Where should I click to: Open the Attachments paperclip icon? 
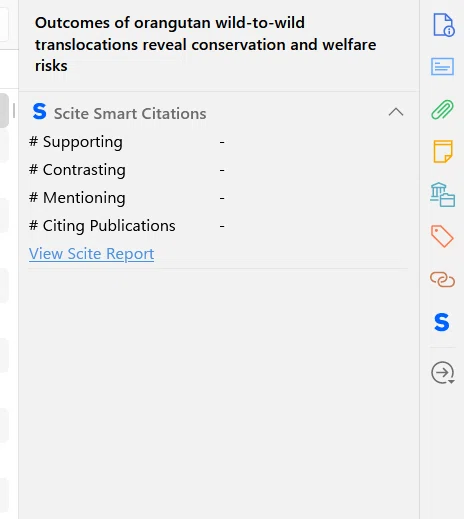pos(442,109)
